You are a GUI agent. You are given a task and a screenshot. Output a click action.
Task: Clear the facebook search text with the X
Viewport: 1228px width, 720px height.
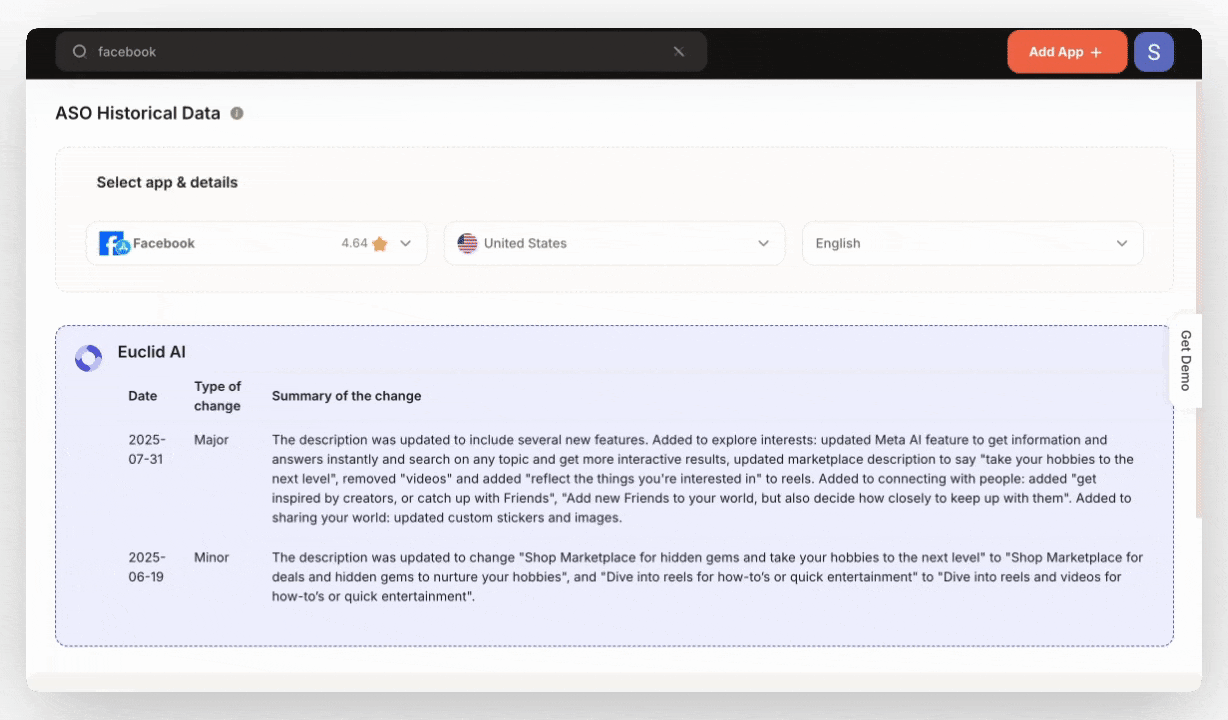679,52
